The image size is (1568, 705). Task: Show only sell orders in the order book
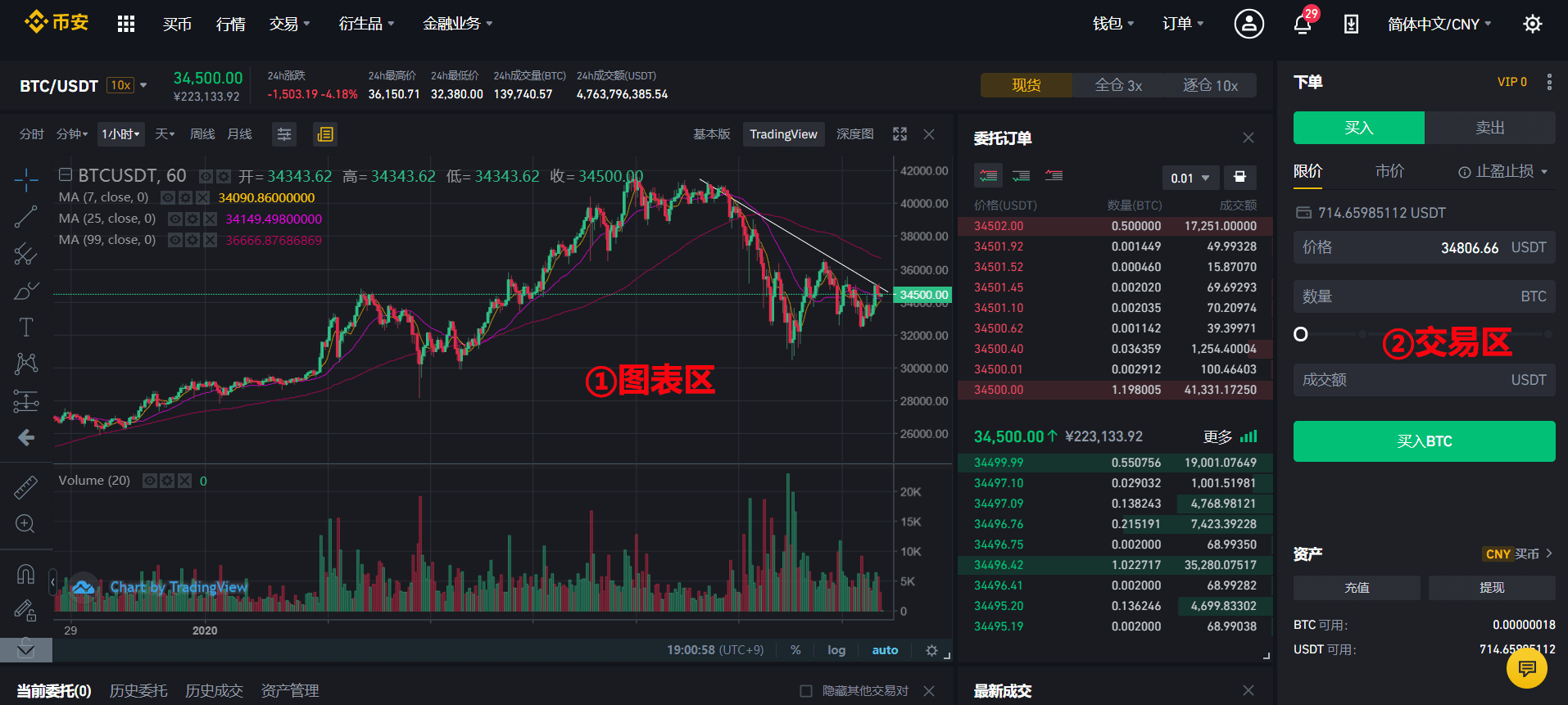pyautogui.click(x=1054, y=175)
